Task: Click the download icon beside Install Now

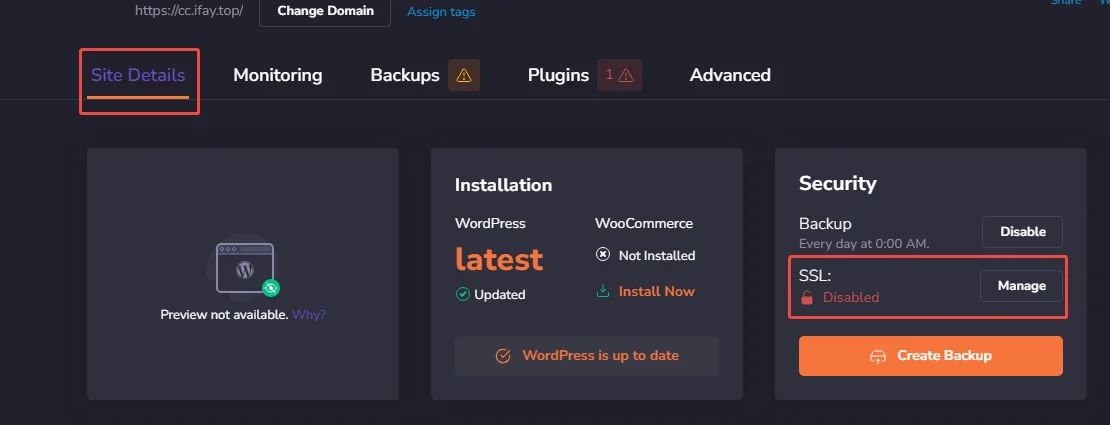Action: [602, 291]
